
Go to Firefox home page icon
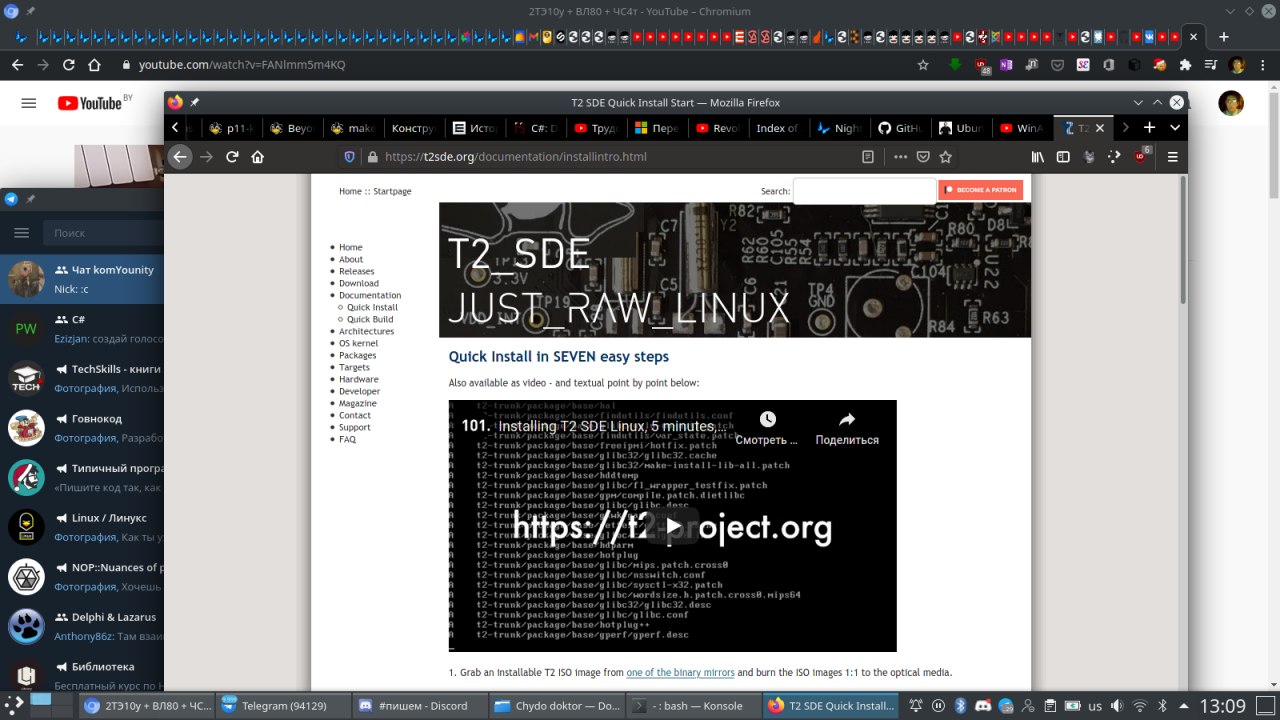point(258,157)
